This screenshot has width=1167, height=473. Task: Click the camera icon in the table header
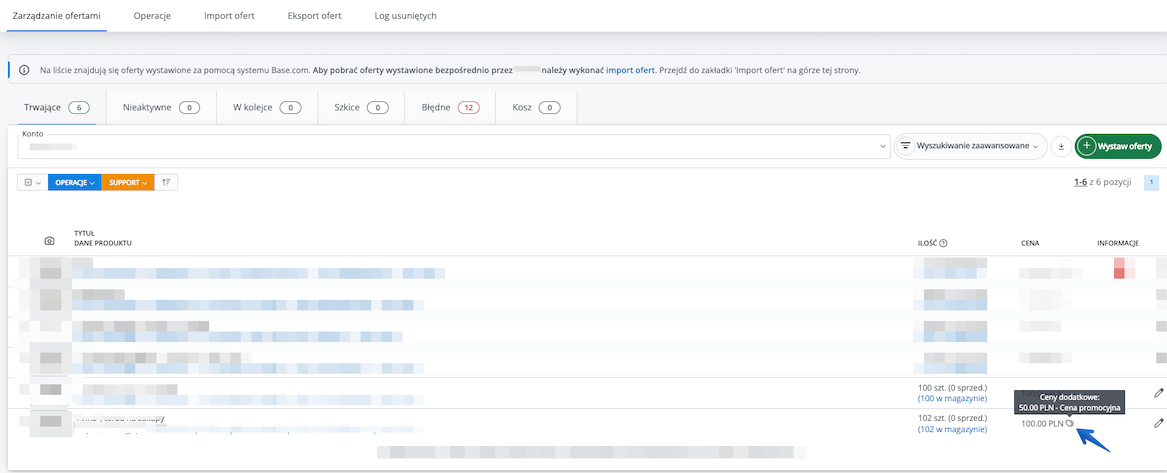click(50, 241)
